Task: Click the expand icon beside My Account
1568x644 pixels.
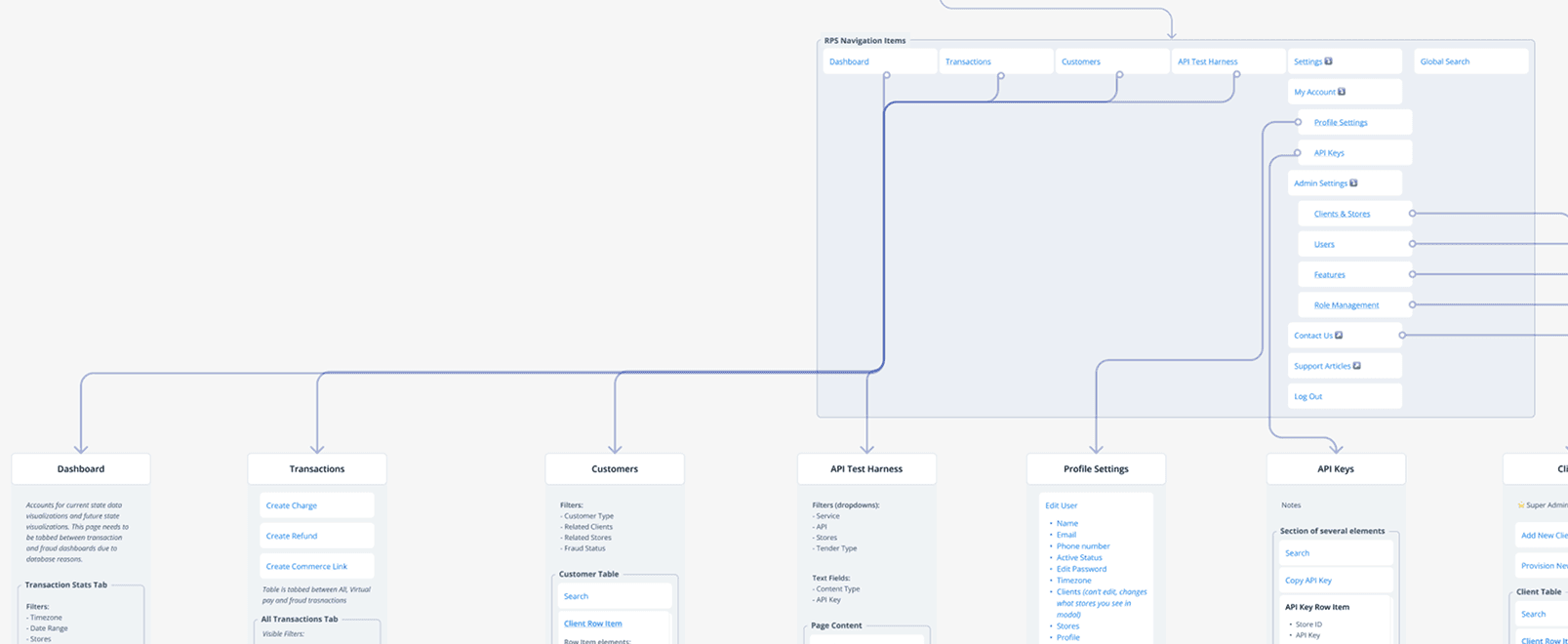Action: (1342, 92)
